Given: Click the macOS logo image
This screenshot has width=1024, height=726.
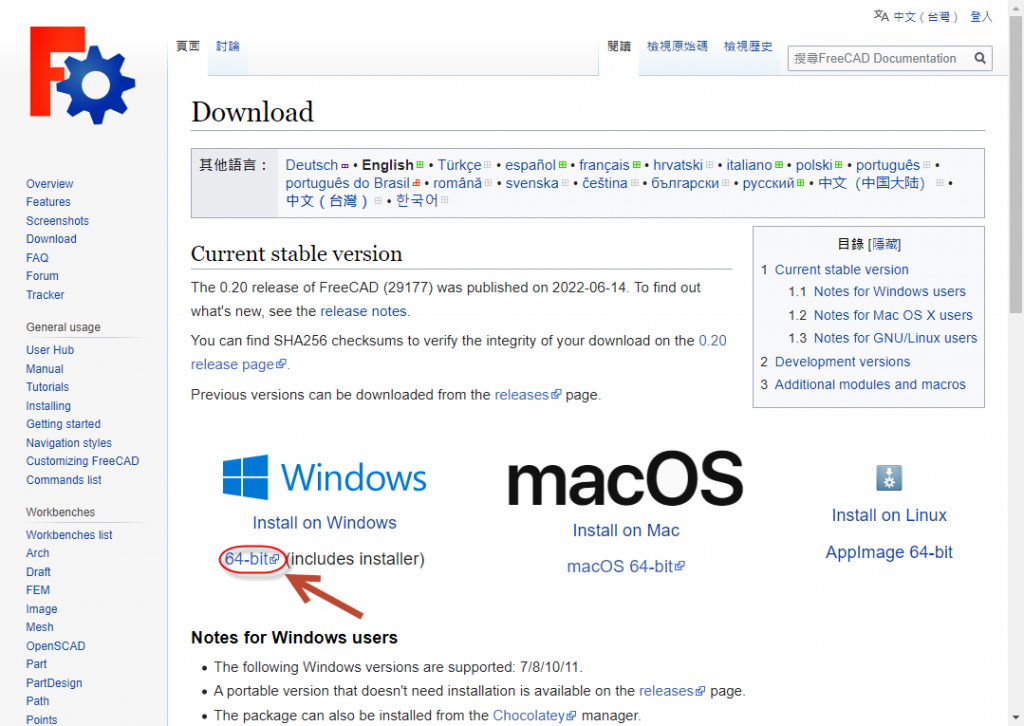Looking at the screenshot, I should coord(625,479).
